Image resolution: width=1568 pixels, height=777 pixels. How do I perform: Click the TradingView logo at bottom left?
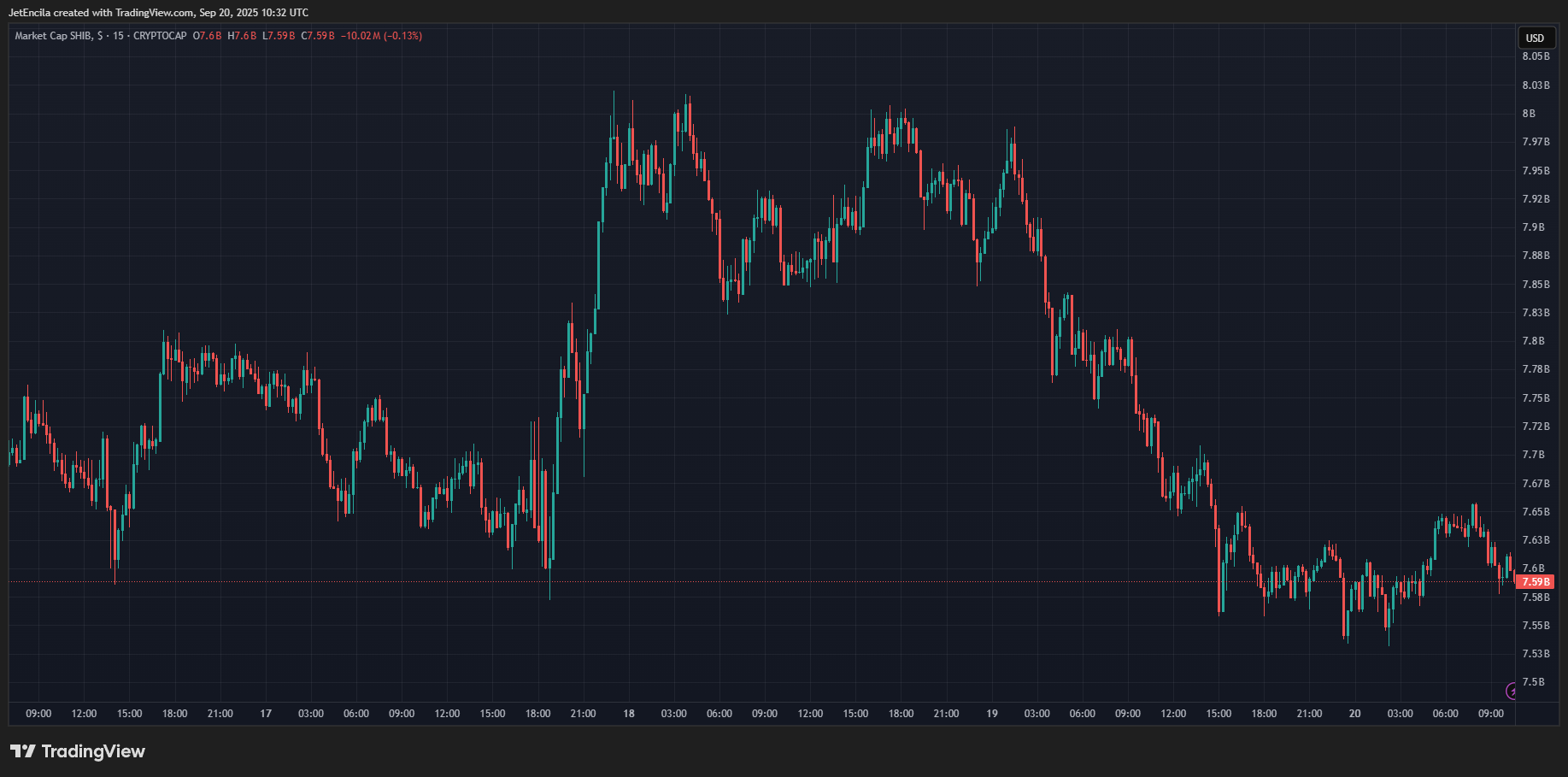pyautogui.click(x=78, y=751)
